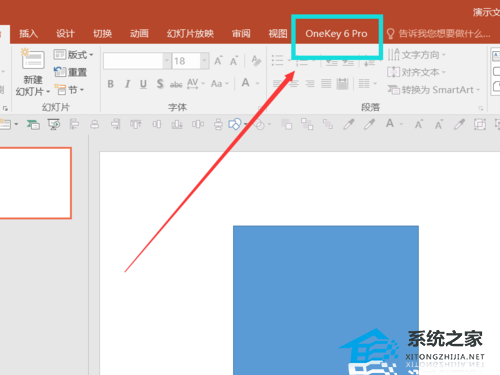Click the font color A in the Font group

click(x=246, y=83)
